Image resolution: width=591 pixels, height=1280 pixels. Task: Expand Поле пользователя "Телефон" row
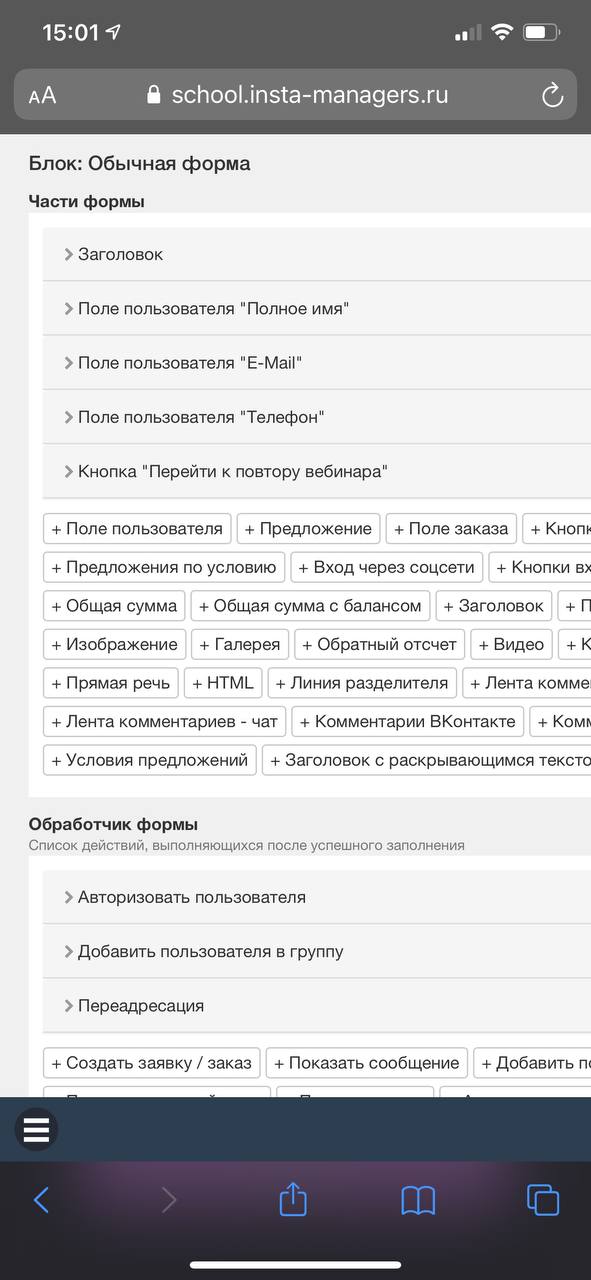pyautogui.click(x=316, y=416)
